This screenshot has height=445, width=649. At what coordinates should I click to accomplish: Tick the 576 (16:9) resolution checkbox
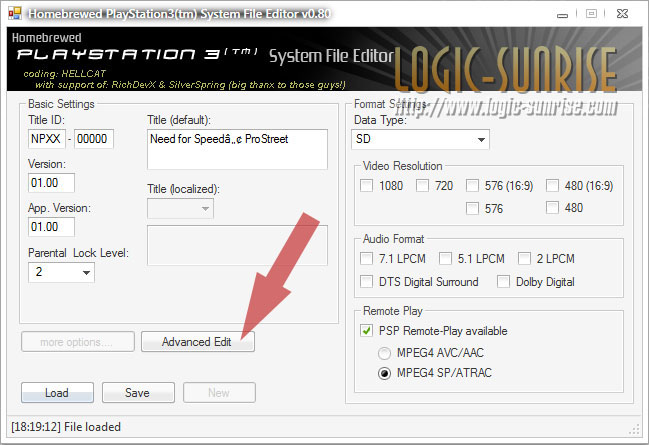point(472,185)
